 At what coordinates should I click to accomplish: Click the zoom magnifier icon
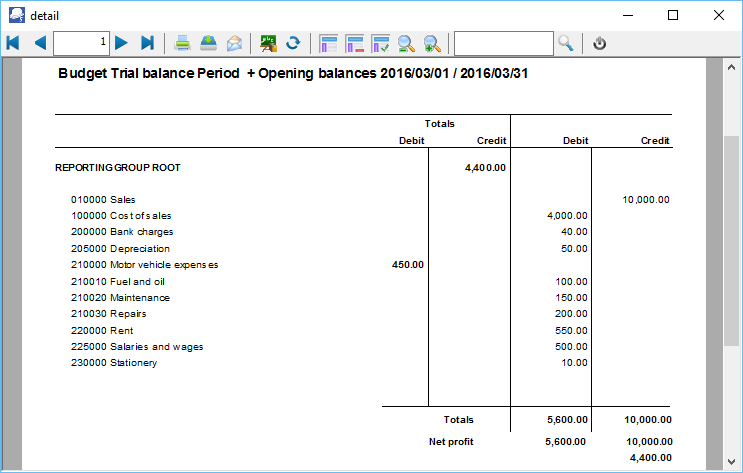(406, 43)
